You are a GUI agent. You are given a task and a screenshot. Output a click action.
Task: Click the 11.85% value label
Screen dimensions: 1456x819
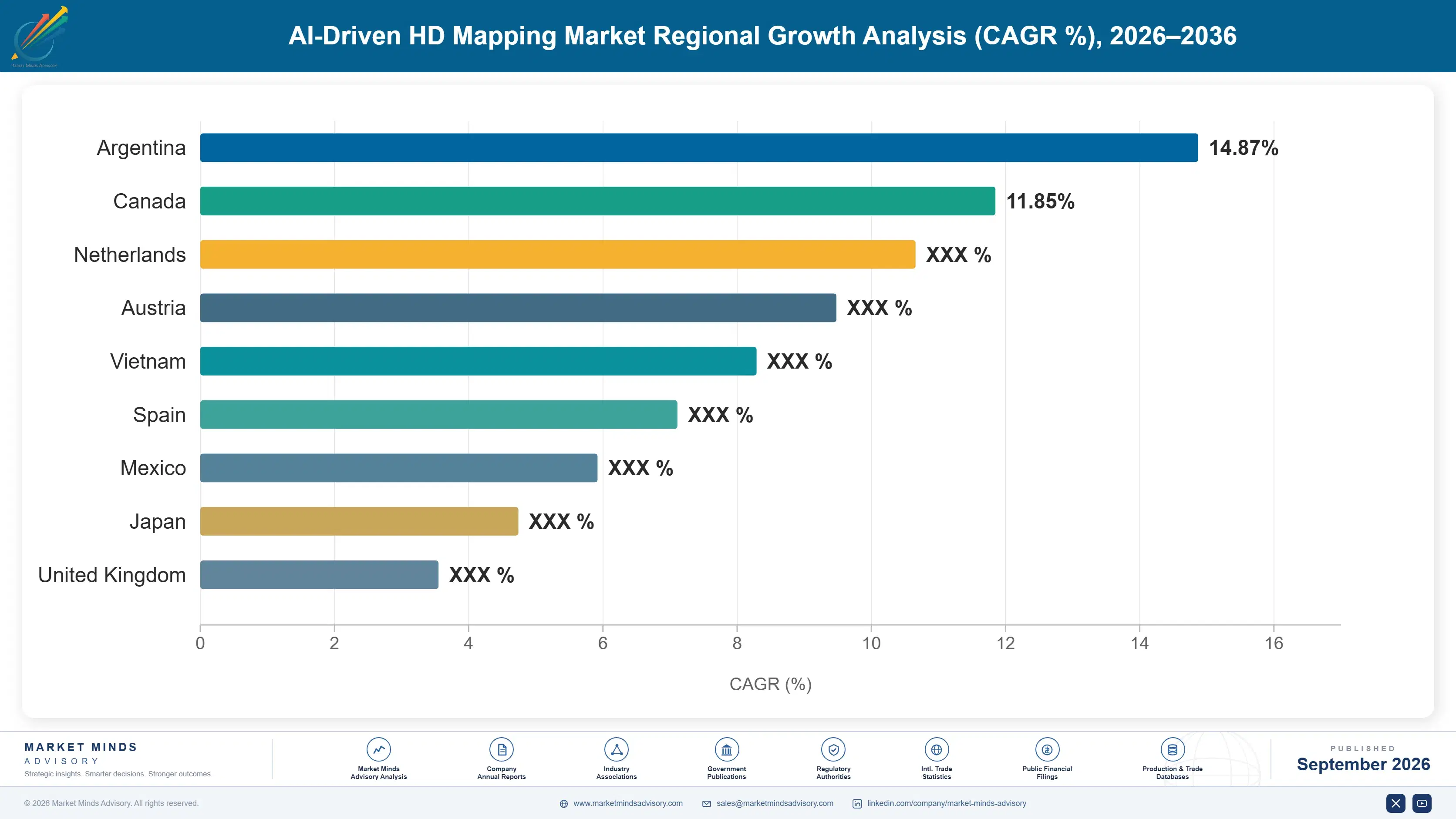1041,201
